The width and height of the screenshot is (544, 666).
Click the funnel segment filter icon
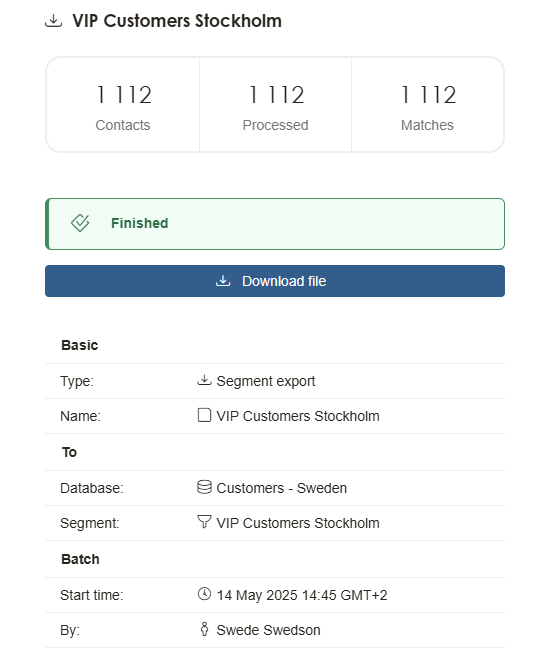[204, 522]
